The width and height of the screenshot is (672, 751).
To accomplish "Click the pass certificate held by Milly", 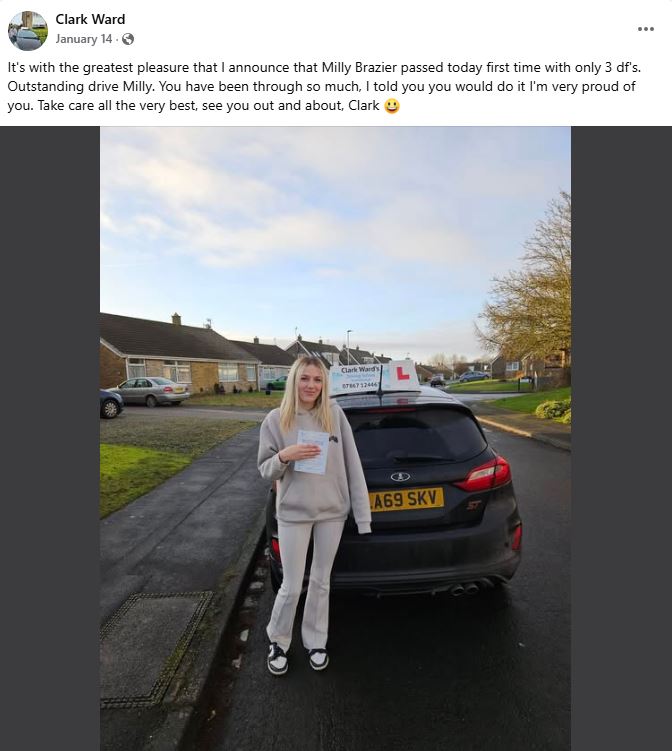I will pos(312,452).
